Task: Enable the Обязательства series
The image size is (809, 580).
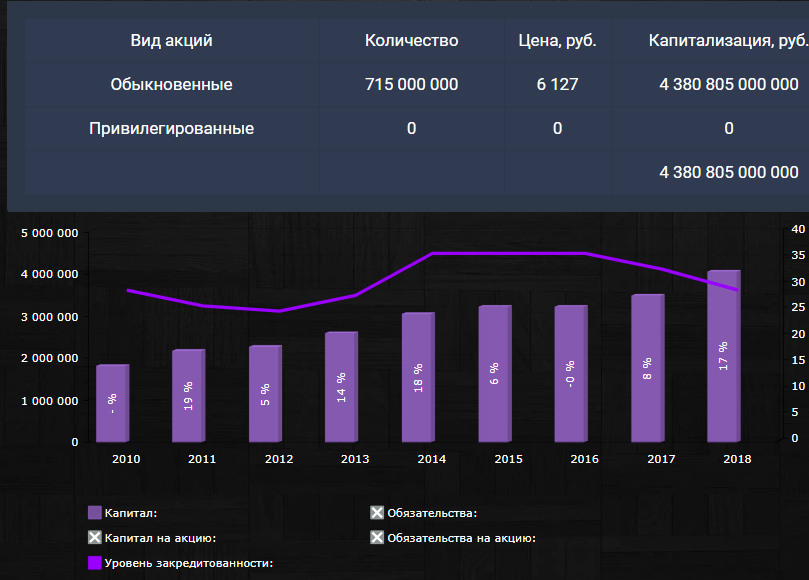Action: 376,512
